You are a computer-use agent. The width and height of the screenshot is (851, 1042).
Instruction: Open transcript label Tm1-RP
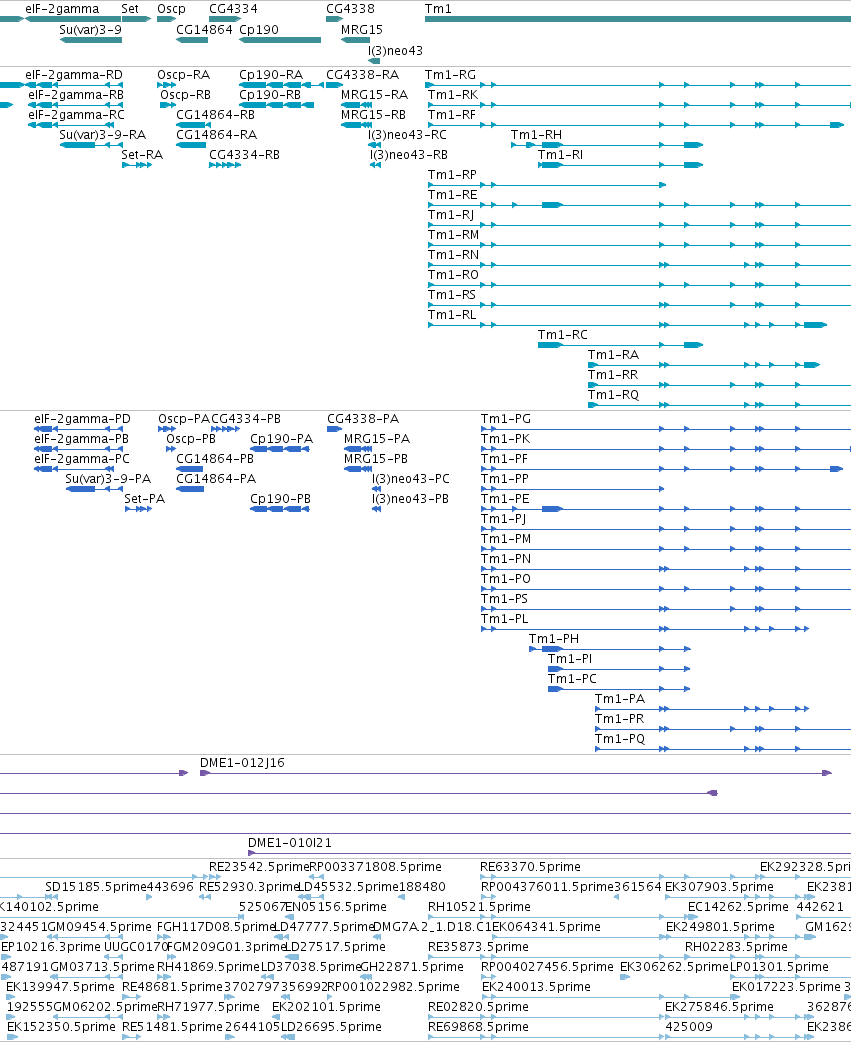pos(452,174)
